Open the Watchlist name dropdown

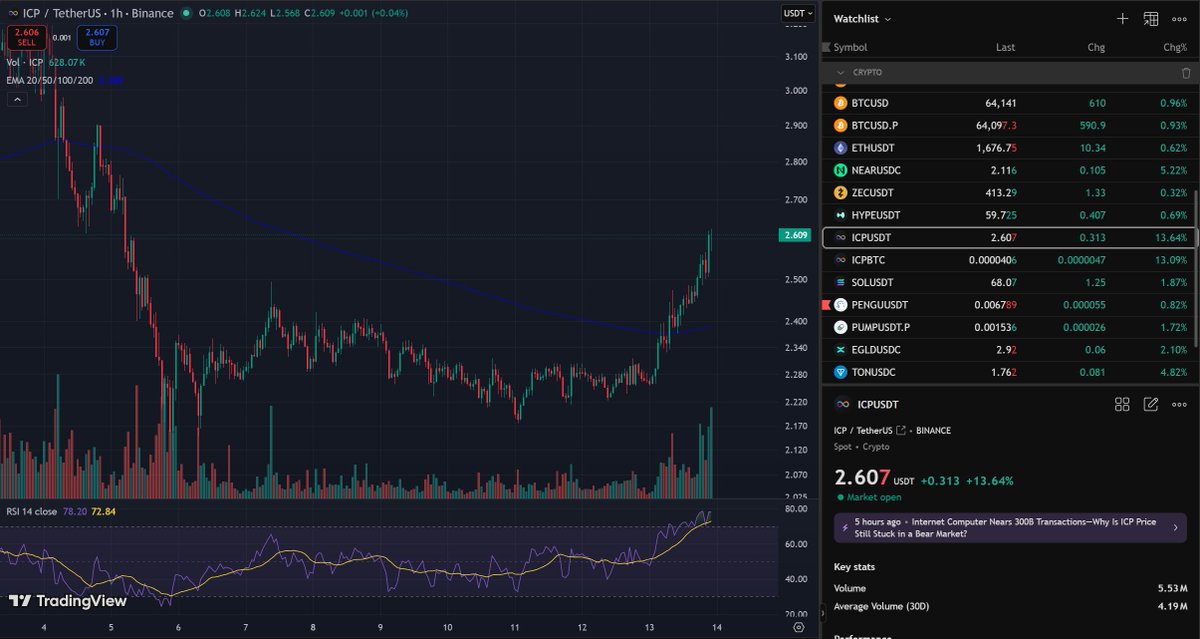(862, 18)
